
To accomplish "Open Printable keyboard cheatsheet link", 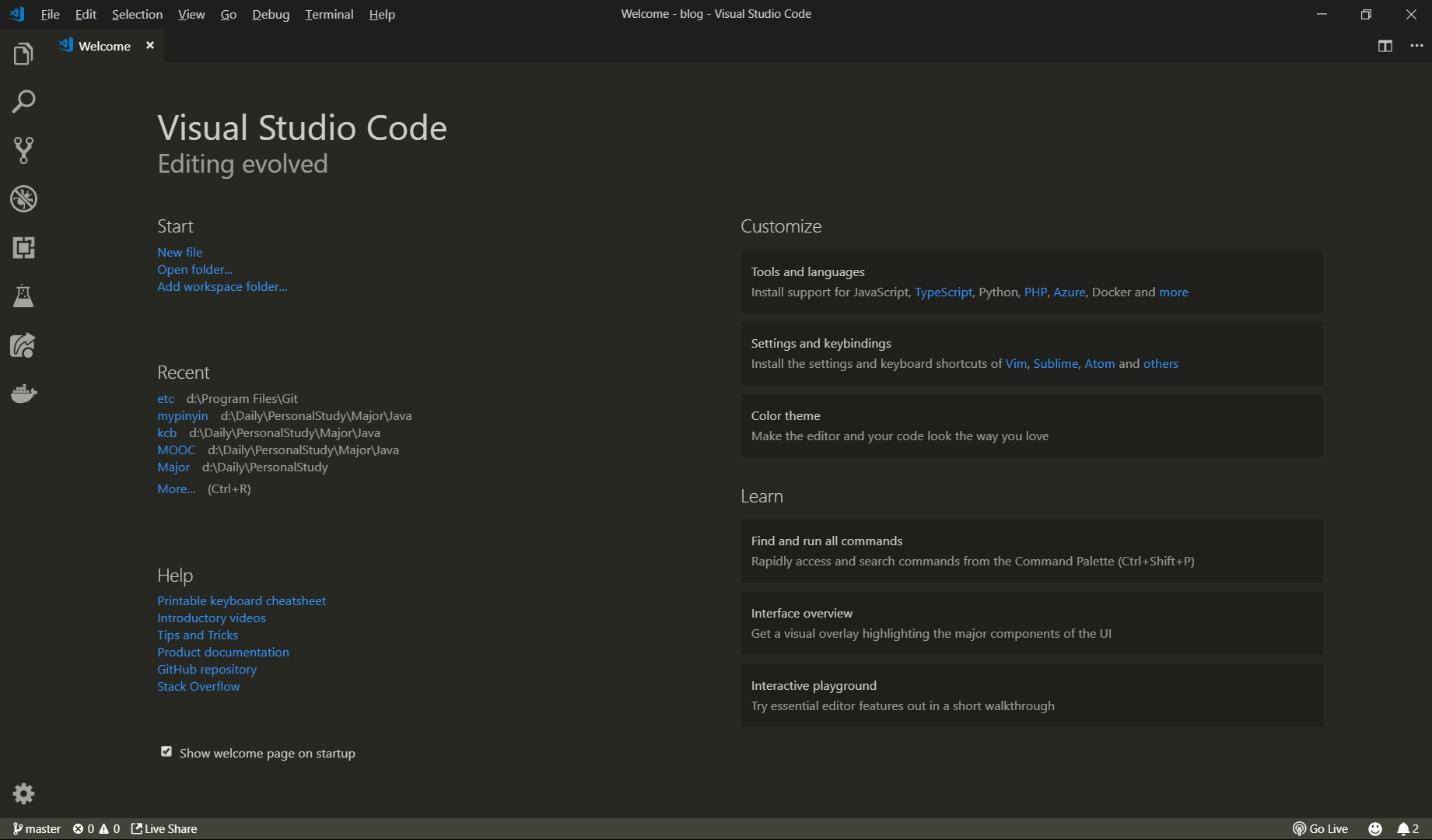I will (x=241, y=600).
